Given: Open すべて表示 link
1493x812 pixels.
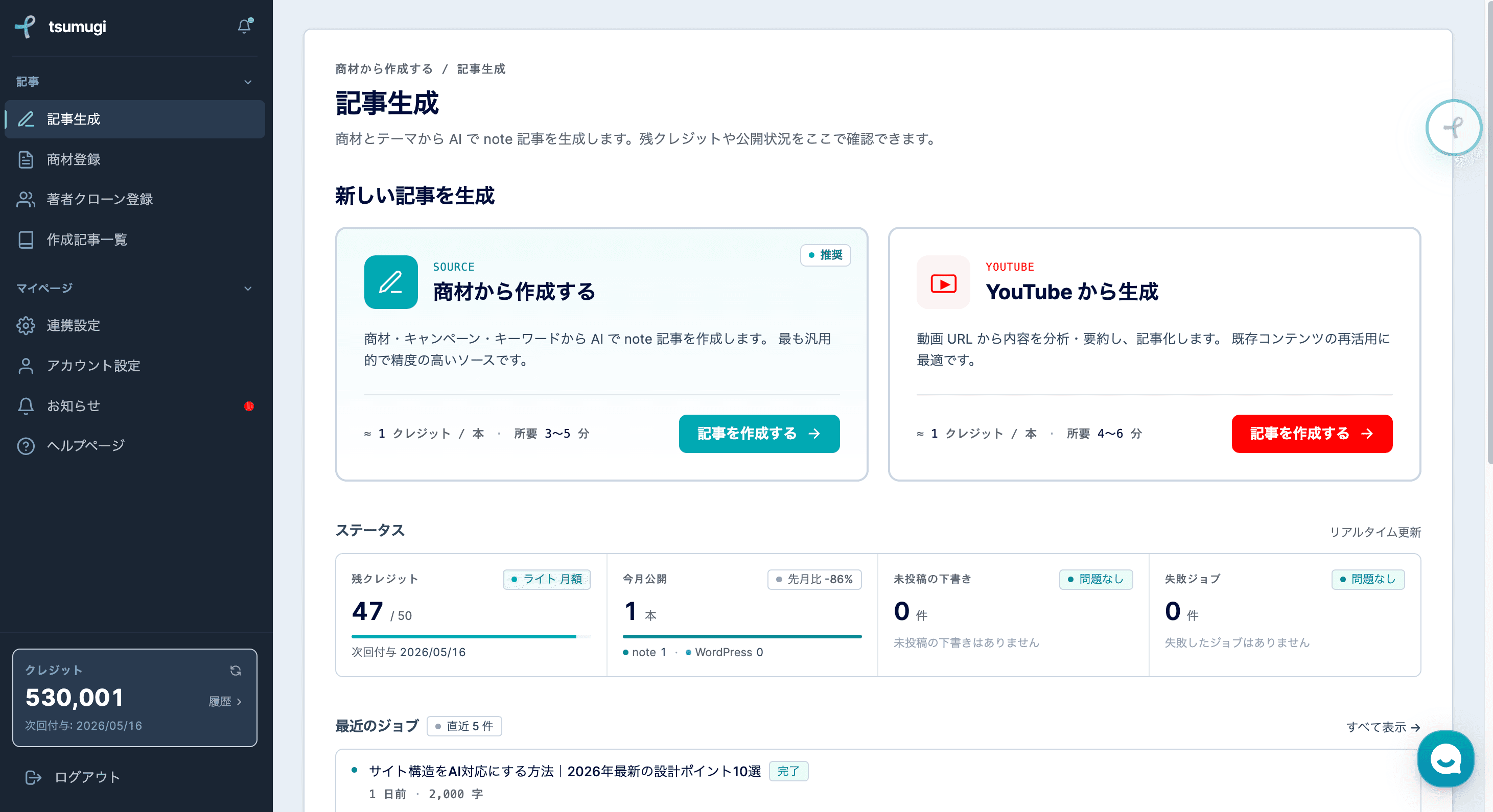Looking at the screenshot, I should 1383,727.
